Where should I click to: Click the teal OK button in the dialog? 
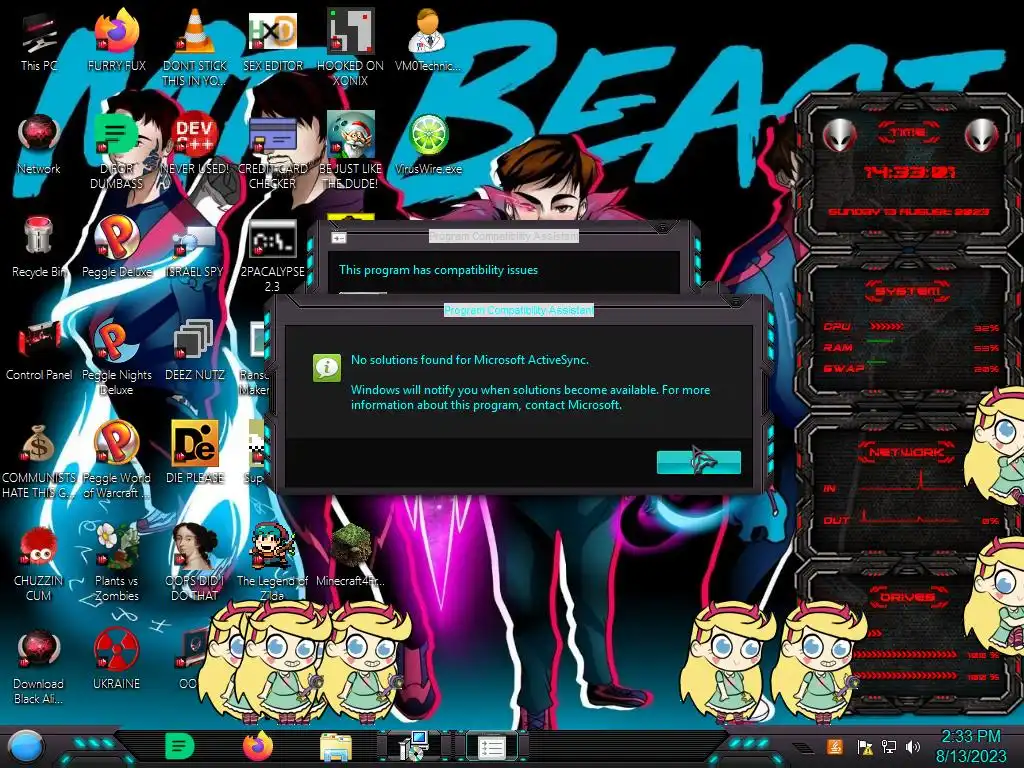[698, 462]
